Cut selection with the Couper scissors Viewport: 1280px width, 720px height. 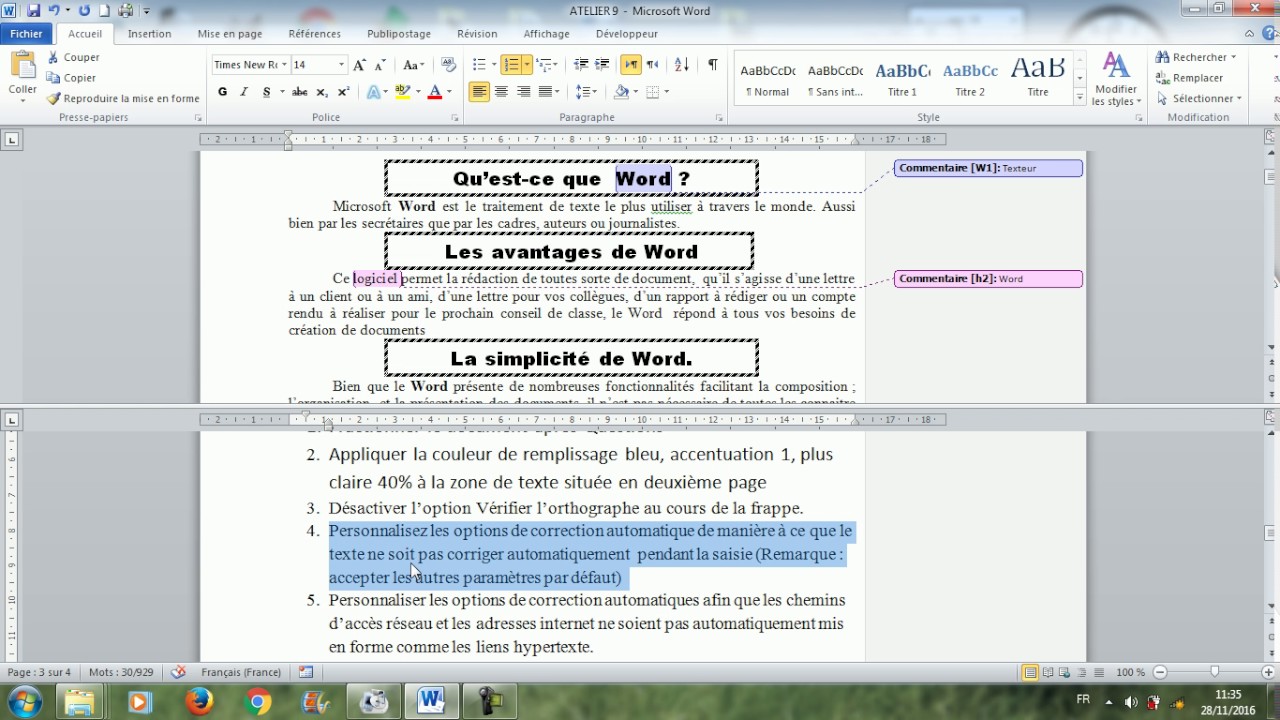73,58
